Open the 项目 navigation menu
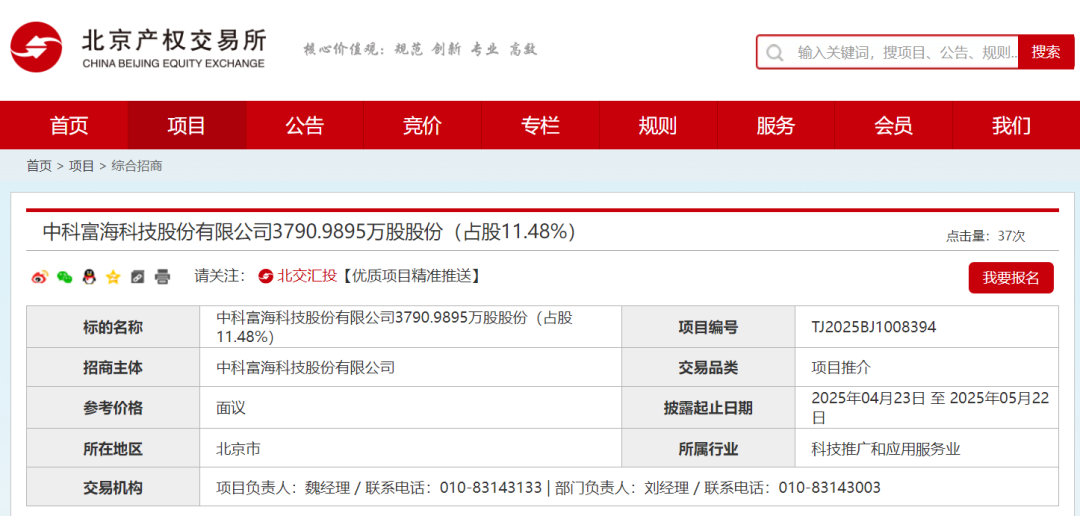The image size is (1080, 516). coord(187,125)
